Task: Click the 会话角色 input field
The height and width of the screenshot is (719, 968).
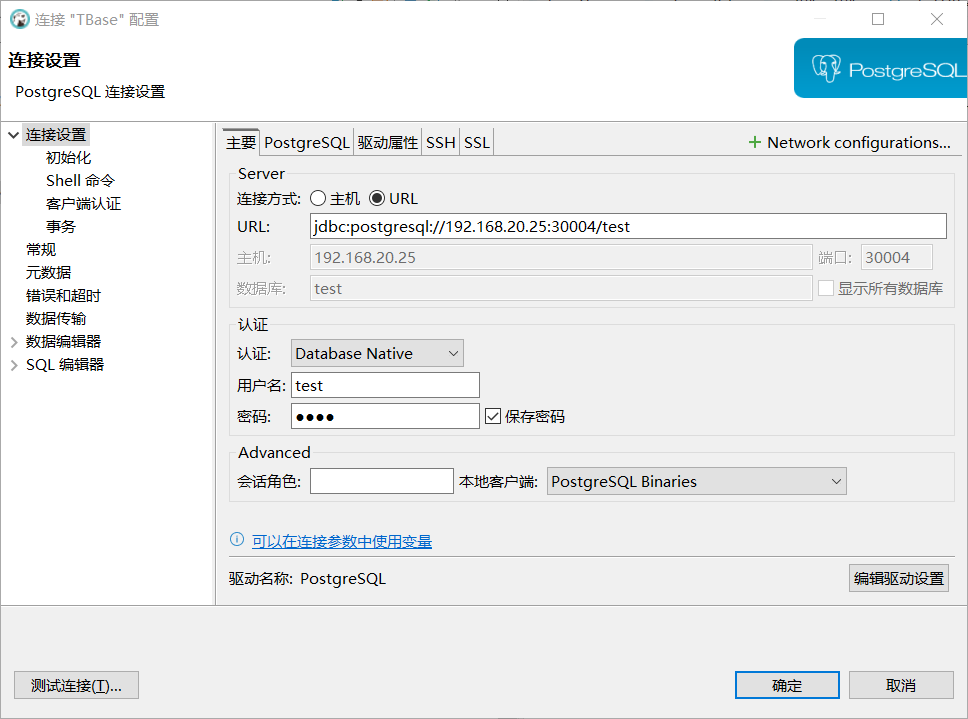Action: tap(382, 481)
